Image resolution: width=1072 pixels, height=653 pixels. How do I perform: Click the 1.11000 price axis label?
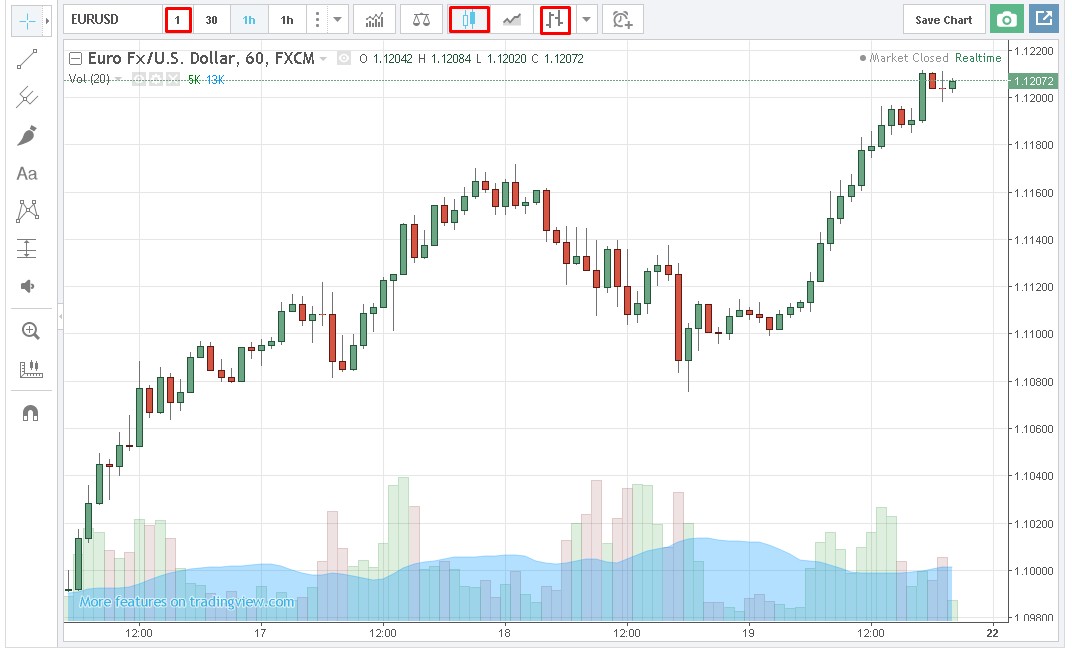pos(1033,334)
